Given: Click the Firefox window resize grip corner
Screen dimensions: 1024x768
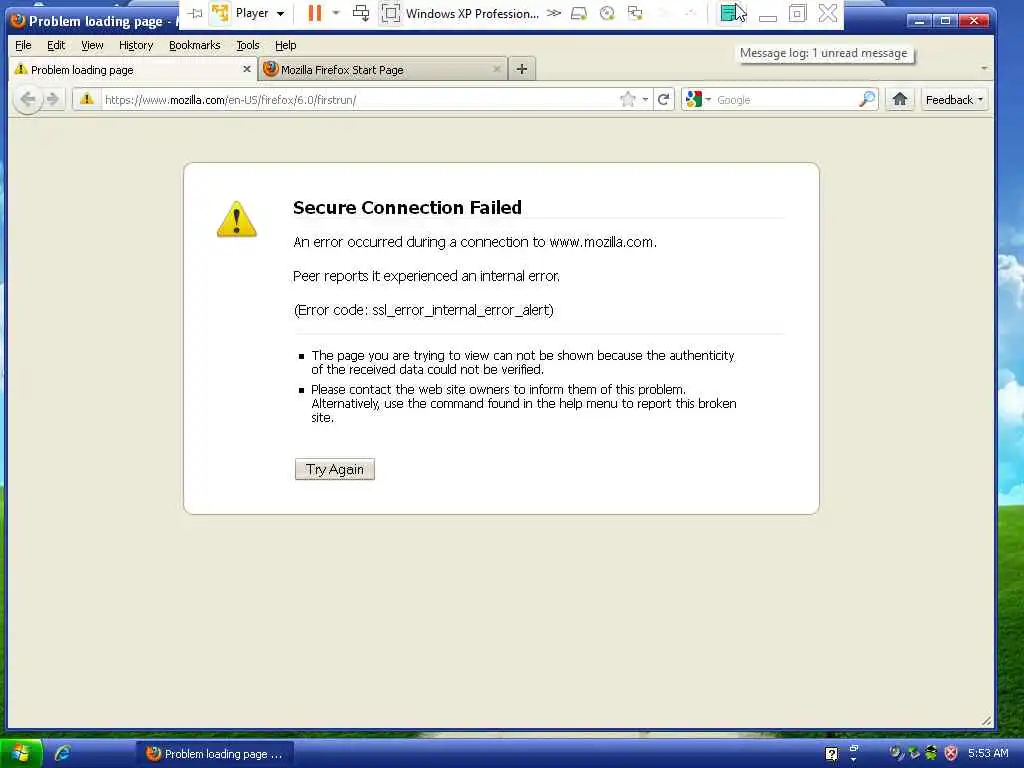Looking at the screenshot, I should pyautogui.click(x=986, y=721).
